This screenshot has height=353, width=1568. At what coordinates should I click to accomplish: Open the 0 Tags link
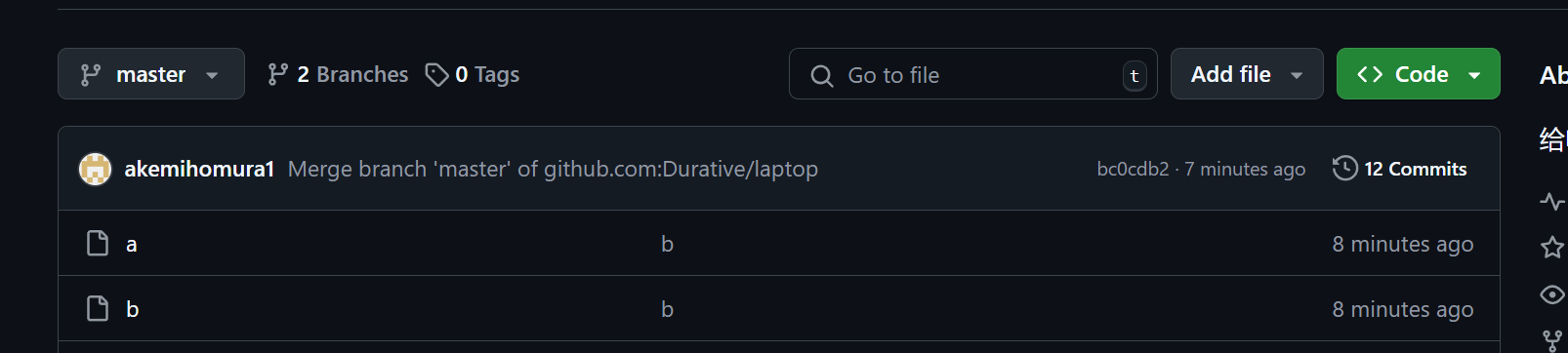pyautogui.click(x=473, y=74)
